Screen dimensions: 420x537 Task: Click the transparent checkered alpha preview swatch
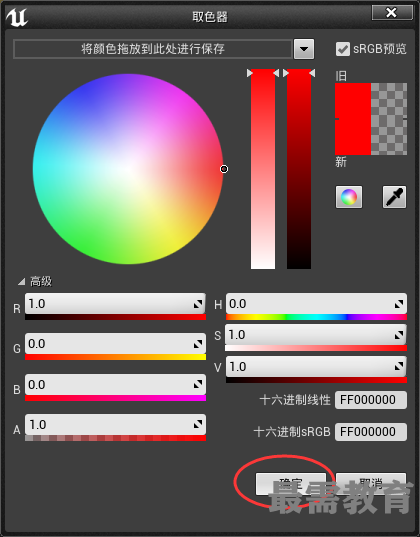pos(389,119)
